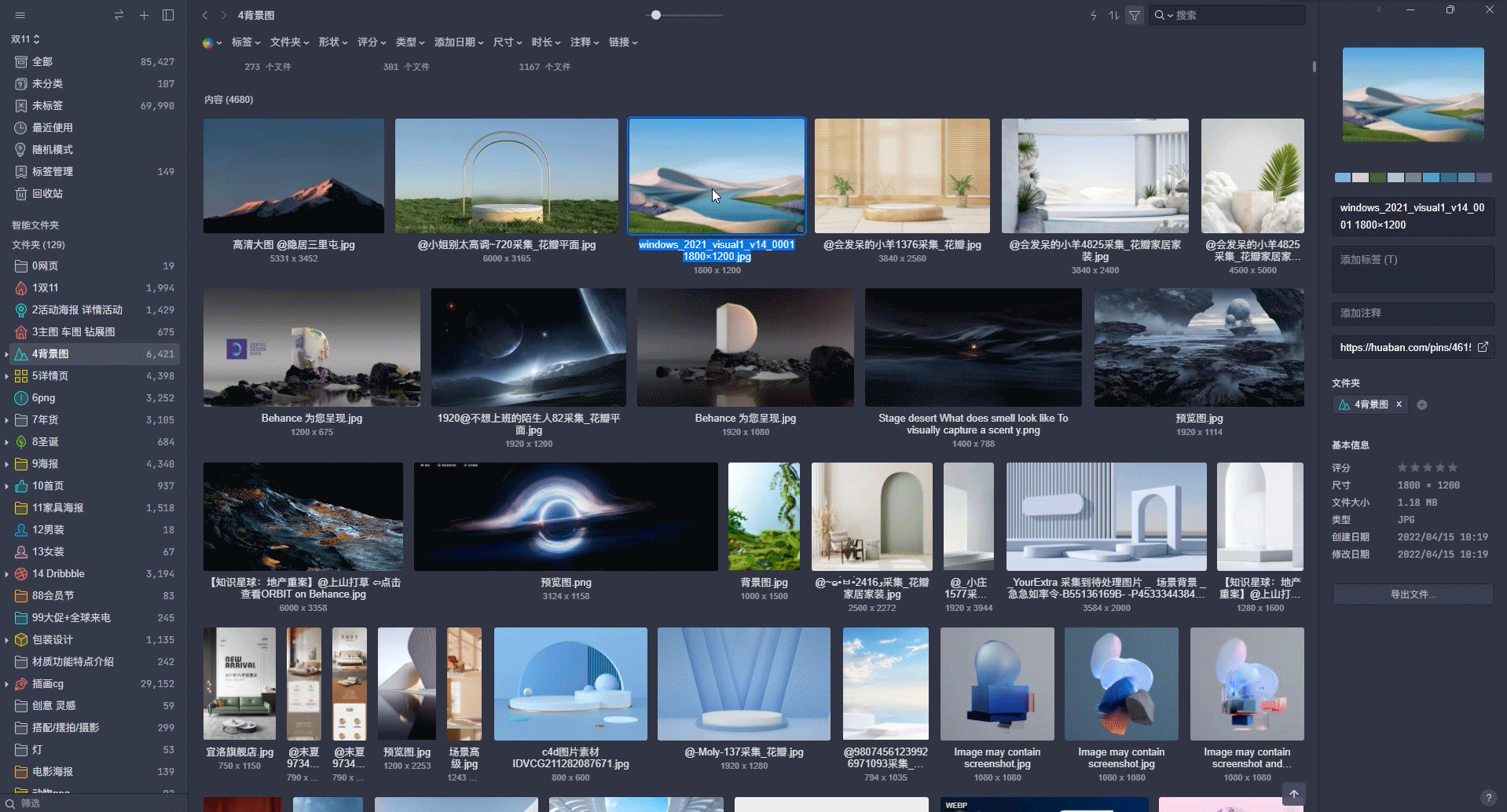Click the house icon for 3主图
The width and height of the screenshot is (1507, 812).
tap(21, 332)
